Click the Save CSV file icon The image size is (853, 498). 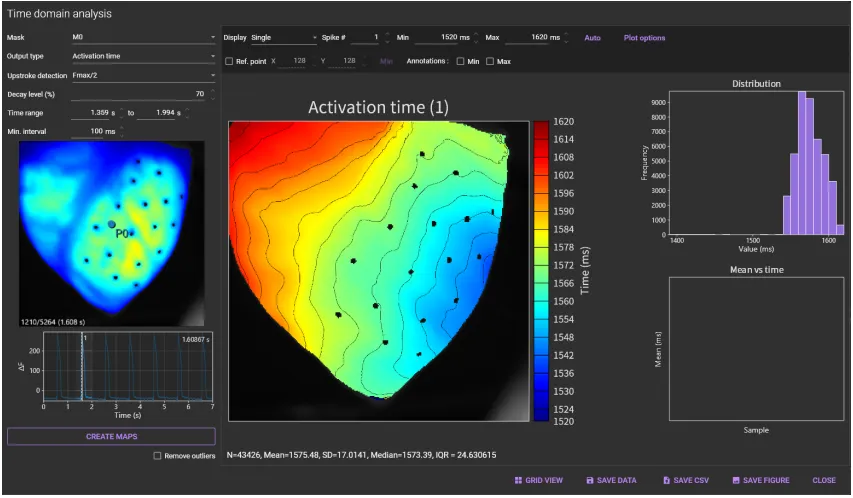click(x=665, y=481)
